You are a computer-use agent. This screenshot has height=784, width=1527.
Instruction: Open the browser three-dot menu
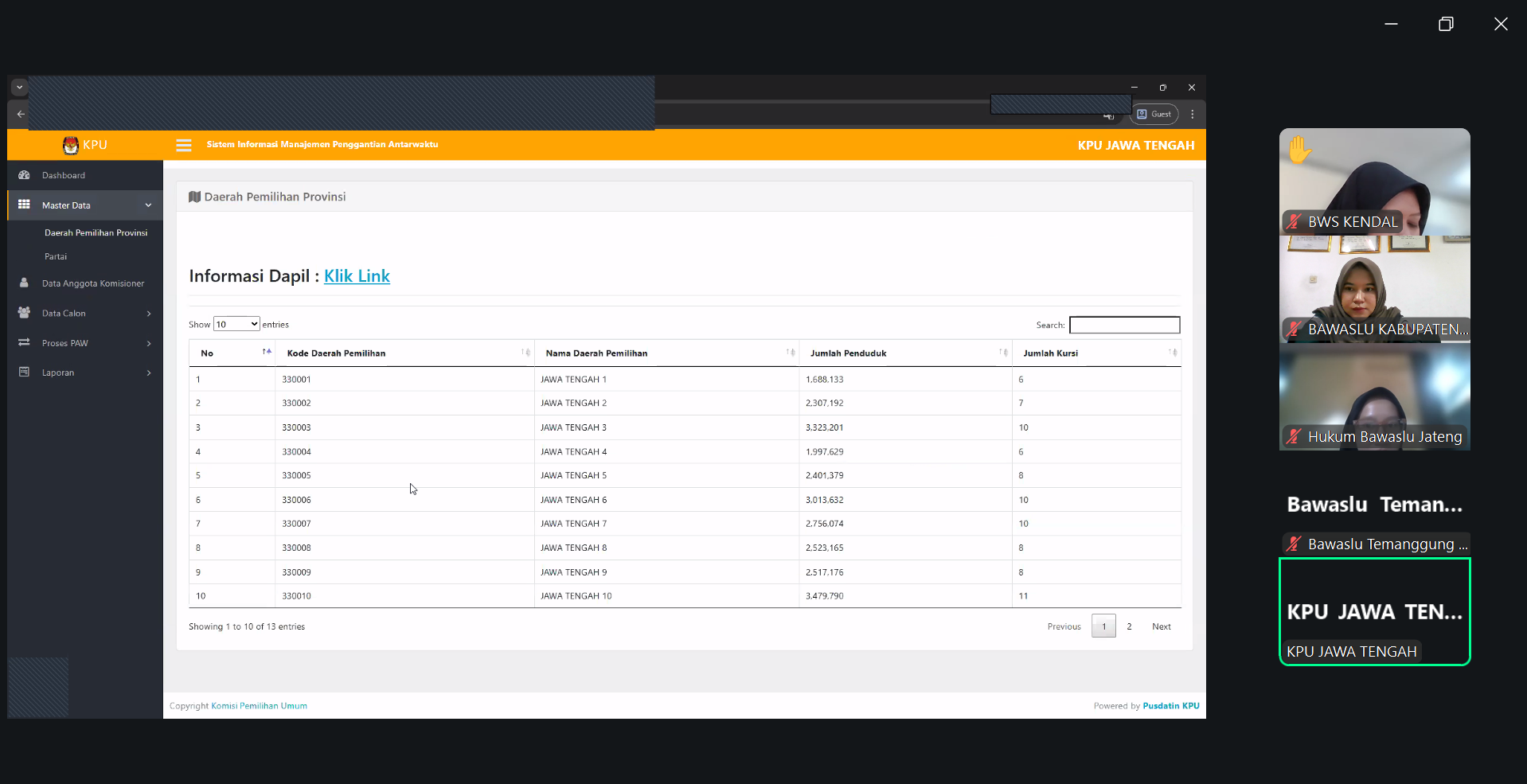click(x=1192, y=114)
